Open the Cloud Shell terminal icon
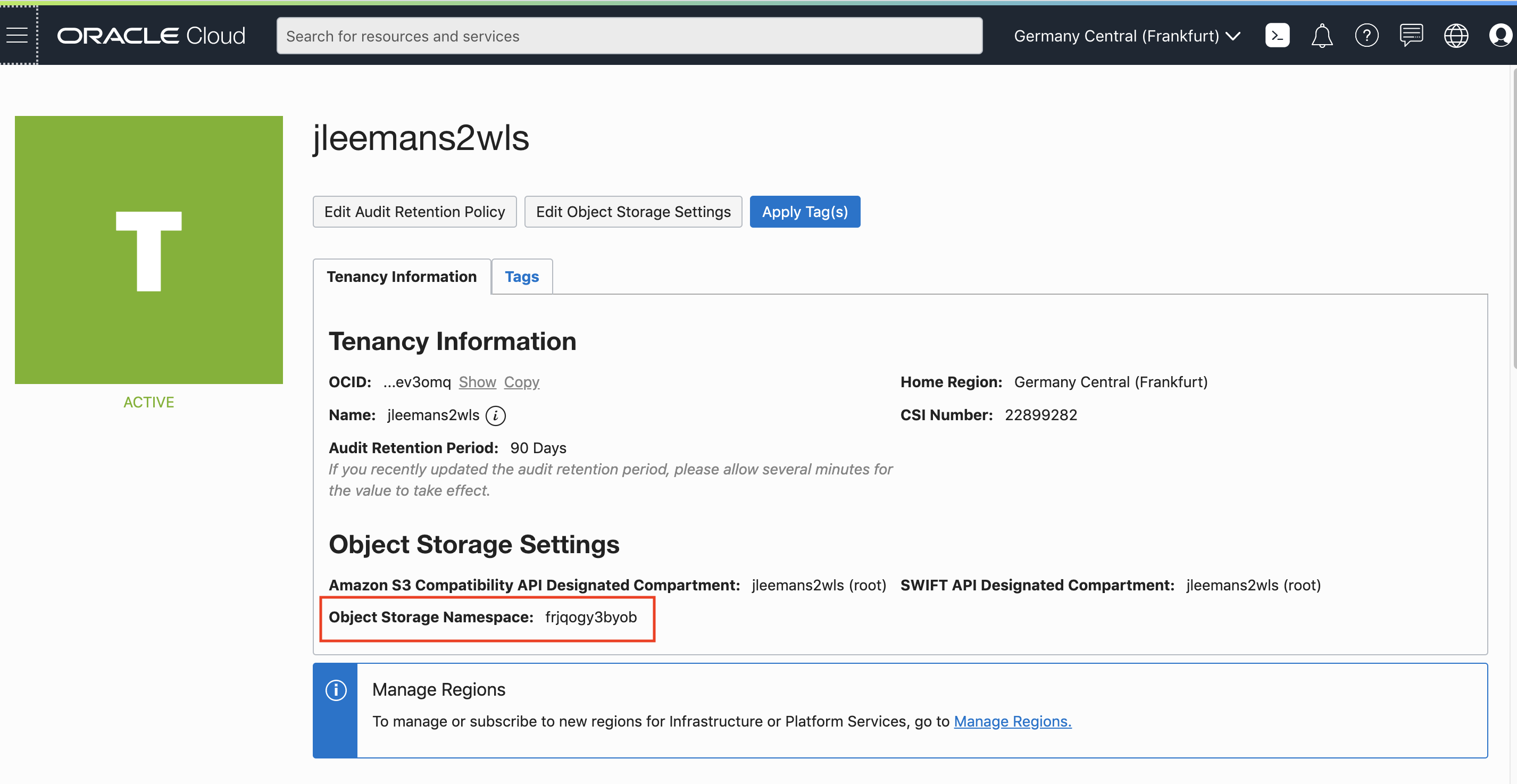The height and width of the screenshot is (784, 1517). coord(1277,36)
